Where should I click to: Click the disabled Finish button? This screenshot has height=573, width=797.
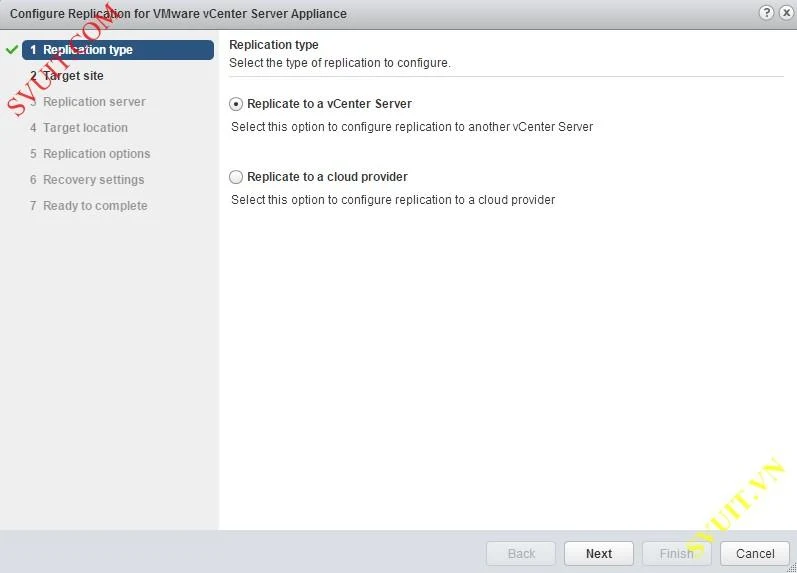tap(677, 553)
